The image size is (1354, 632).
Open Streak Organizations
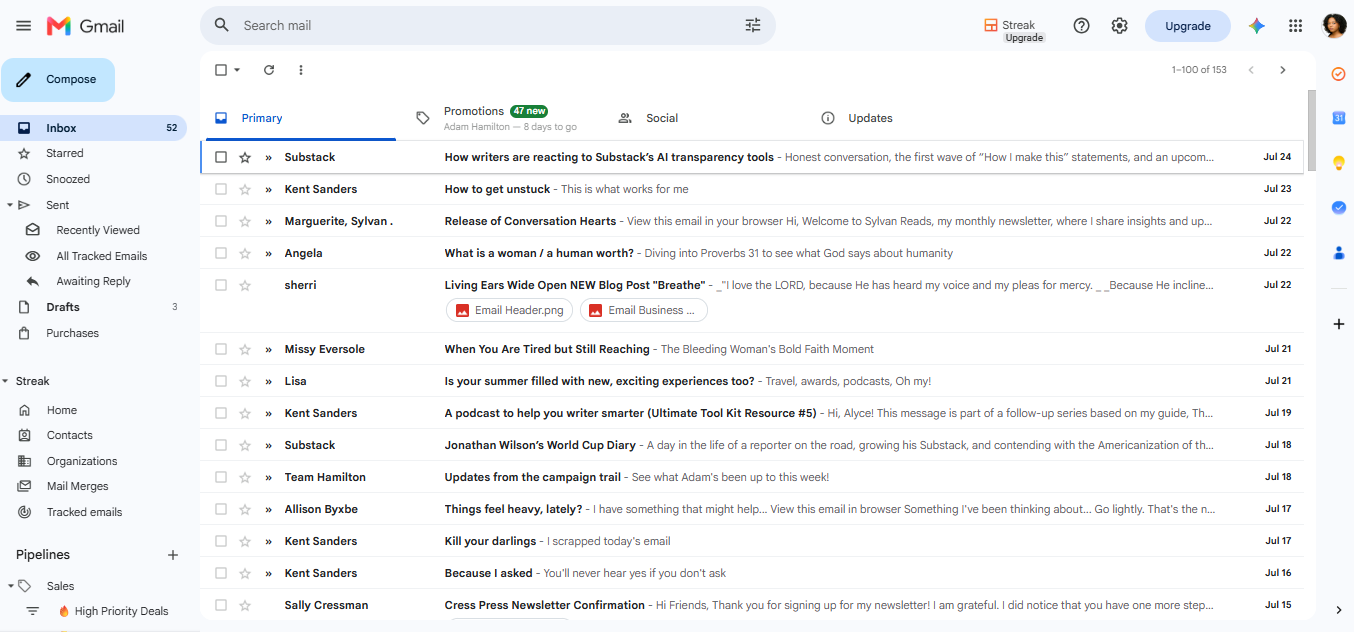pyautogui.click(x=82, y=461)
